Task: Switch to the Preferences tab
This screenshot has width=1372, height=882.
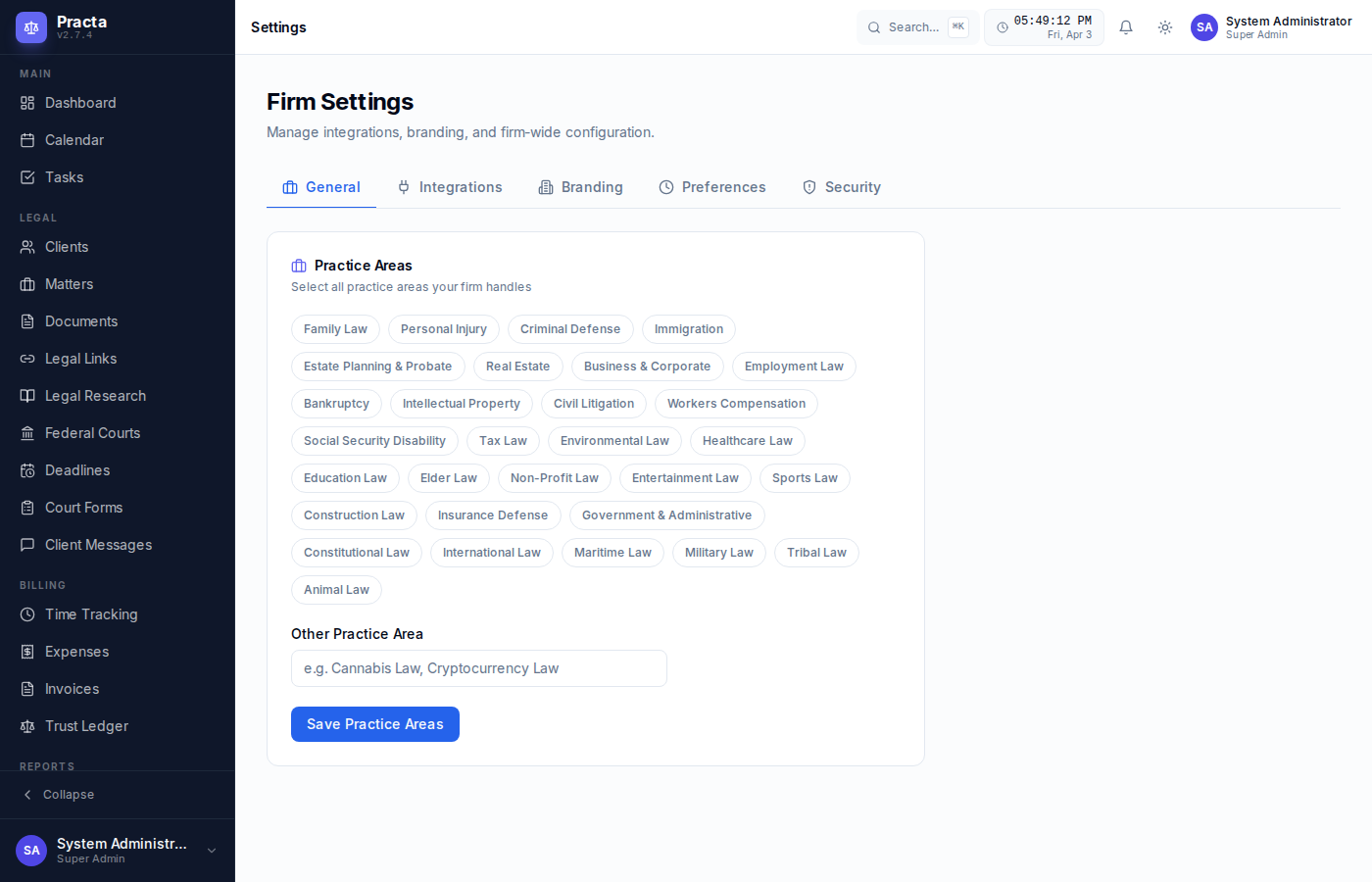Action: click(712, 187)
